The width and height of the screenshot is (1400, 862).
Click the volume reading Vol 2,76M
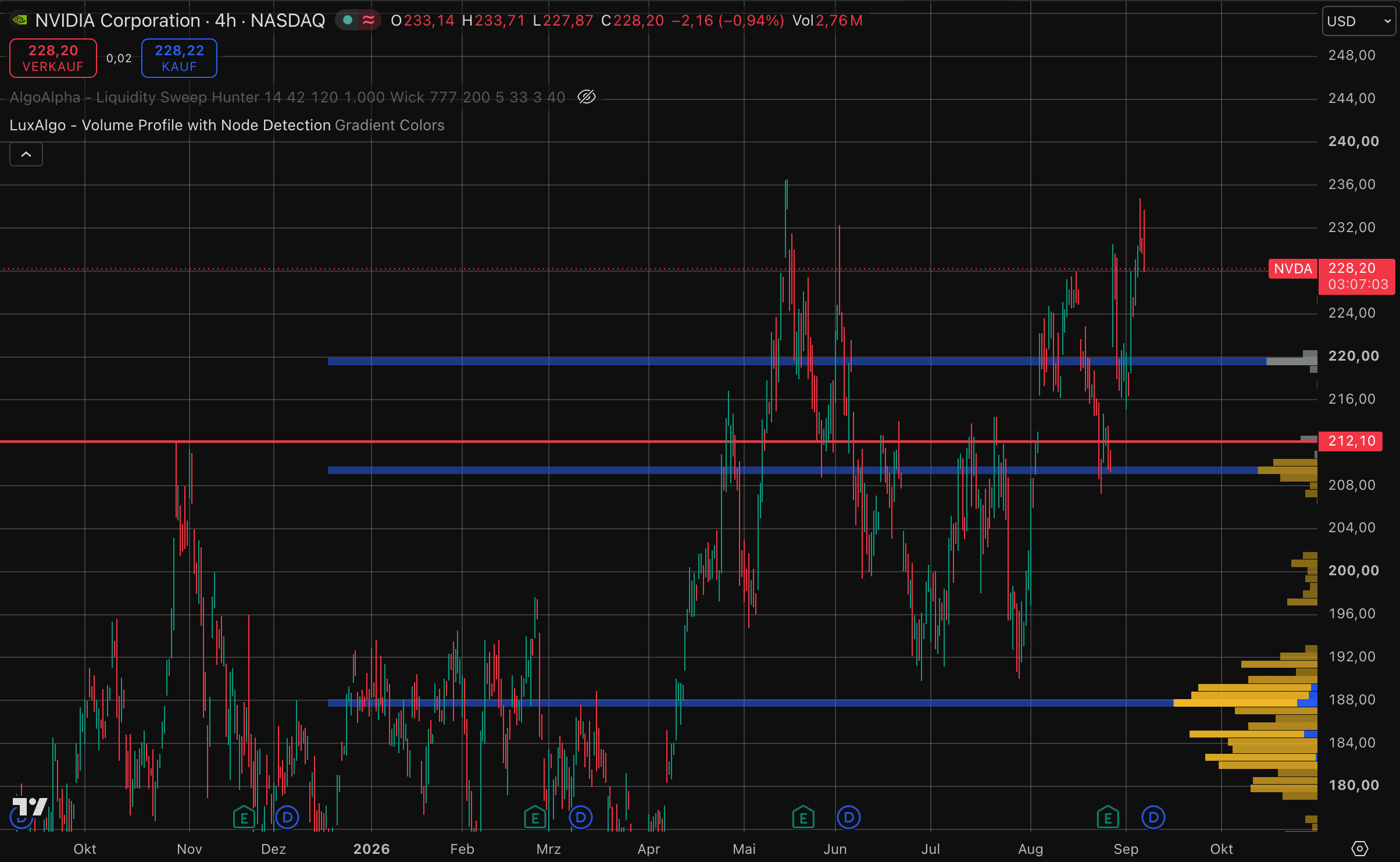(827, 21)
